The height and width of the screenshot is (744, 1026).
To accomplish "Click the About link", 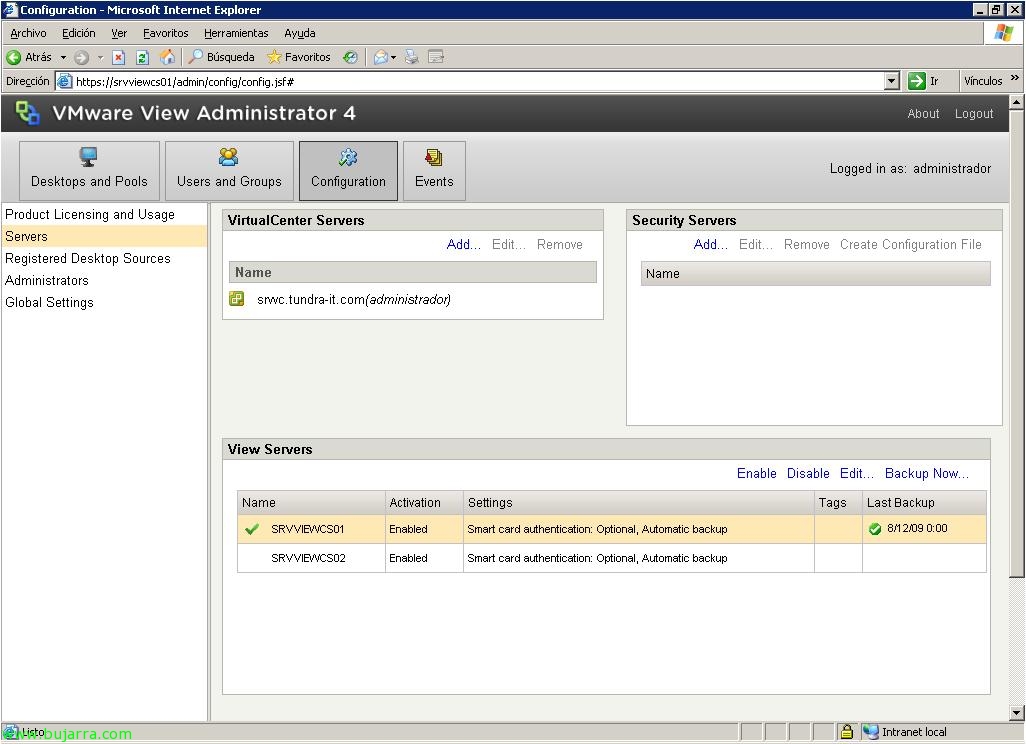I will (923, 114).
